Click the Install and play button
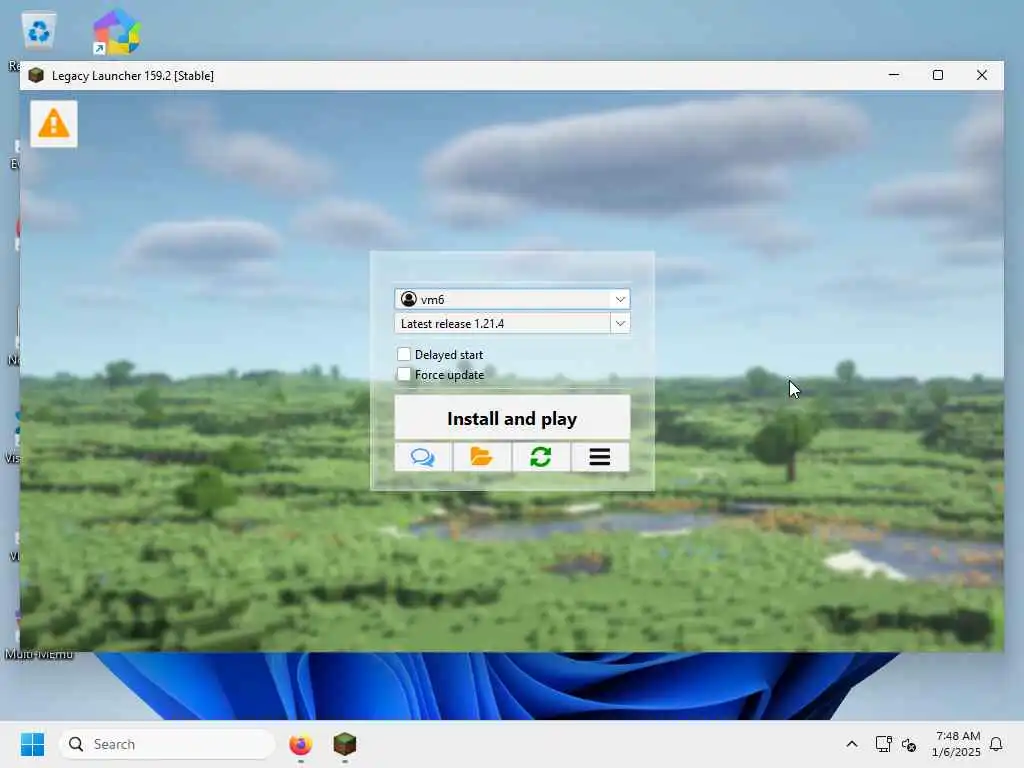This screenshot has height=768, width=1024. (x=512, y=418)
